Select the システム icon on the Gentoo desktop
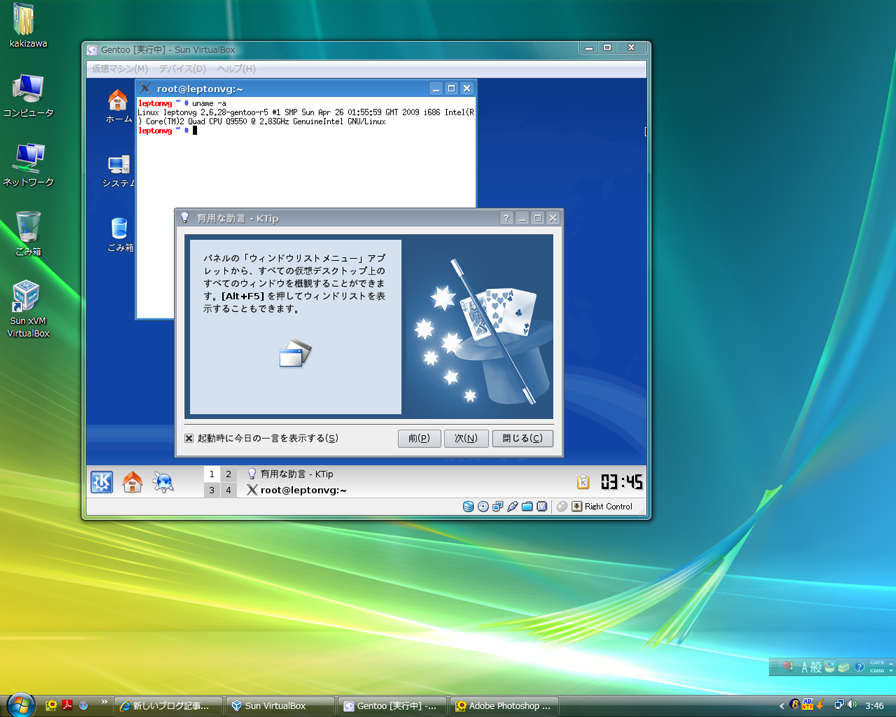 (x=118, y=171)
